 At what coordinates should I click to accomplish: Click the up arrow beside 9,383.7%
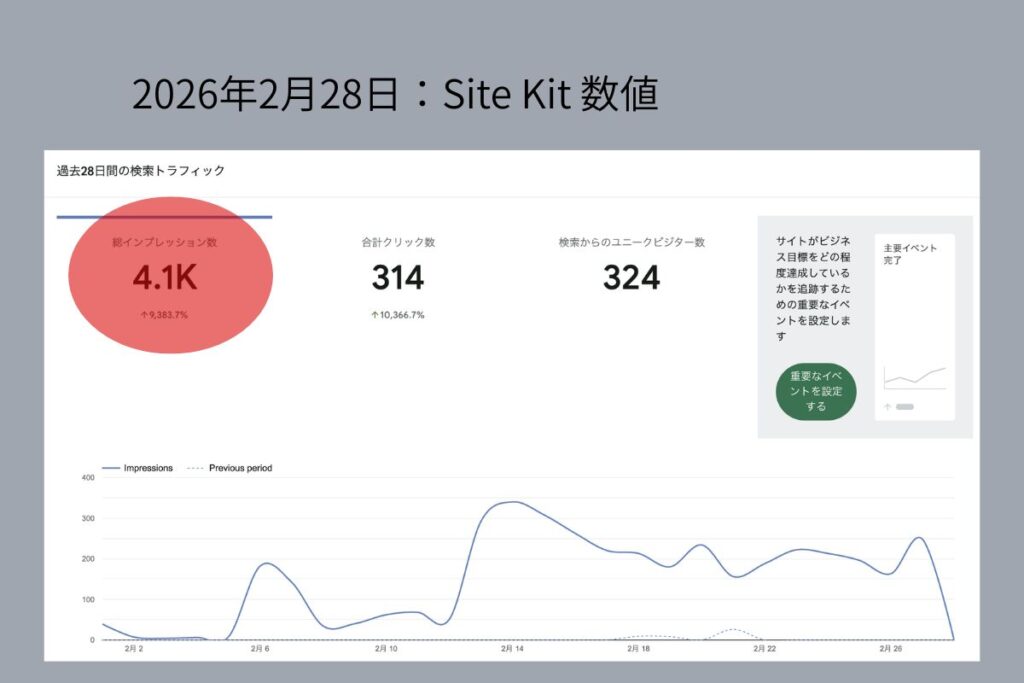pos(144,315)
